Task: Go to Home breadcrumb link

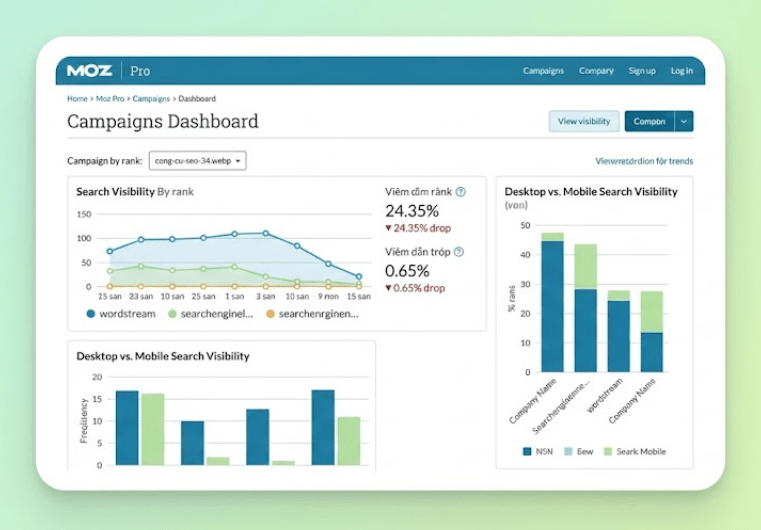Action: (x=77, y=99)
